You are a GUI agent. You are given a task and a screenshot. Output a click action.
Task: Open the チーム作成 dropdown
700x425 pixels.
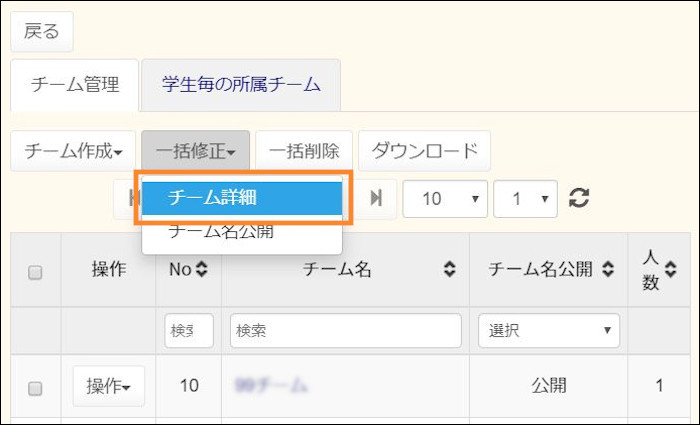click(73, 152)
